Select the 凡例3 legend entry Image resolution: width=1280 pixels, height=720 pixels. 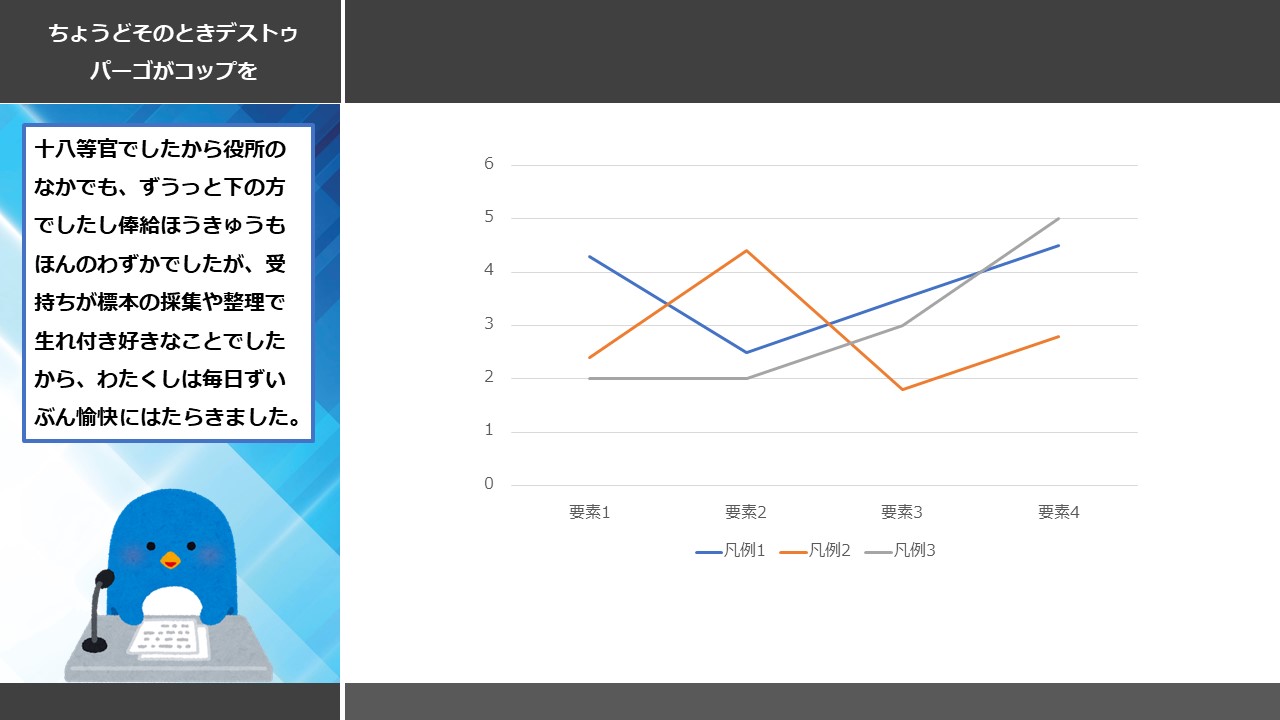(x=900, y=551)
